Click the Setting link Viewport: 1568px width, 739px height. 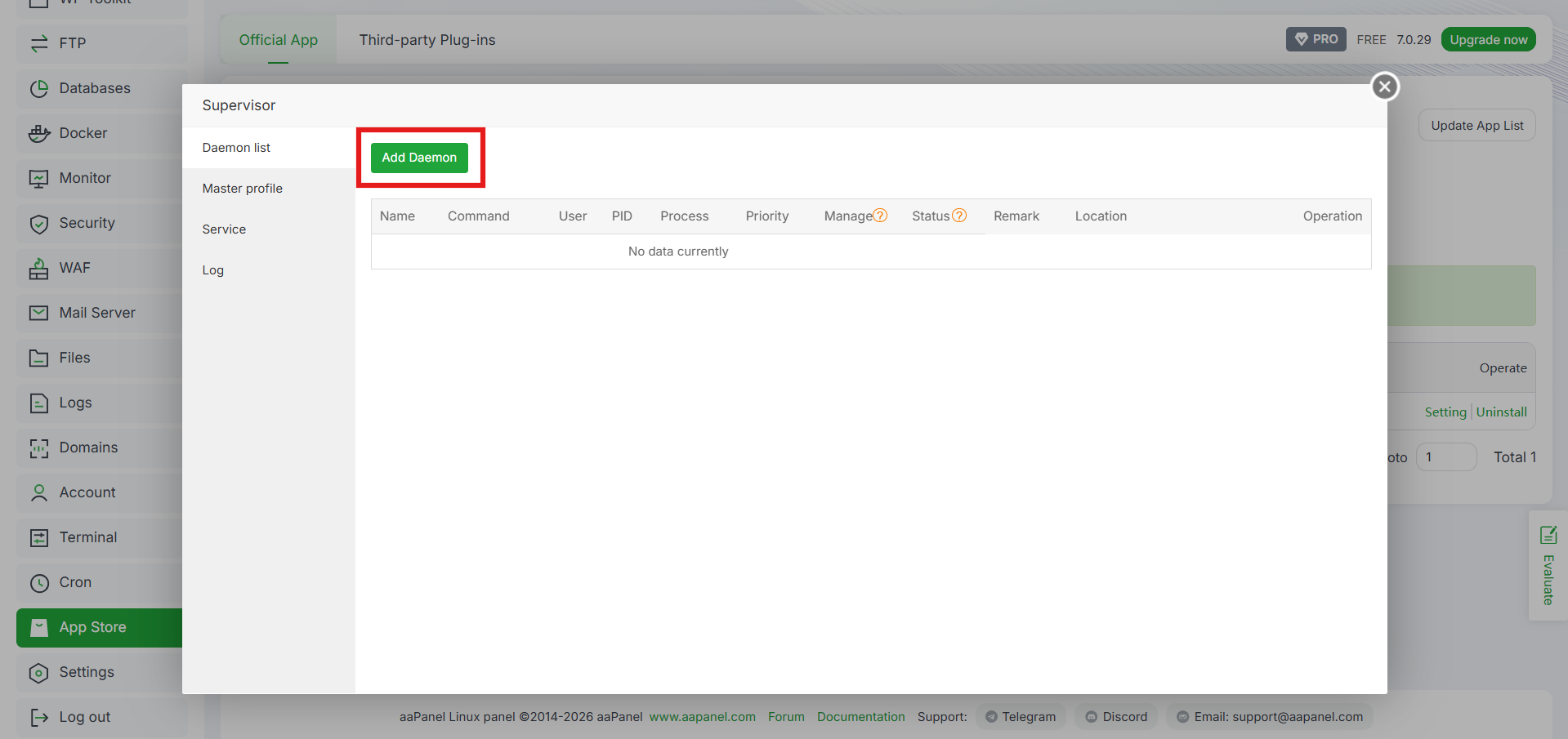[x=1445, y=412]
